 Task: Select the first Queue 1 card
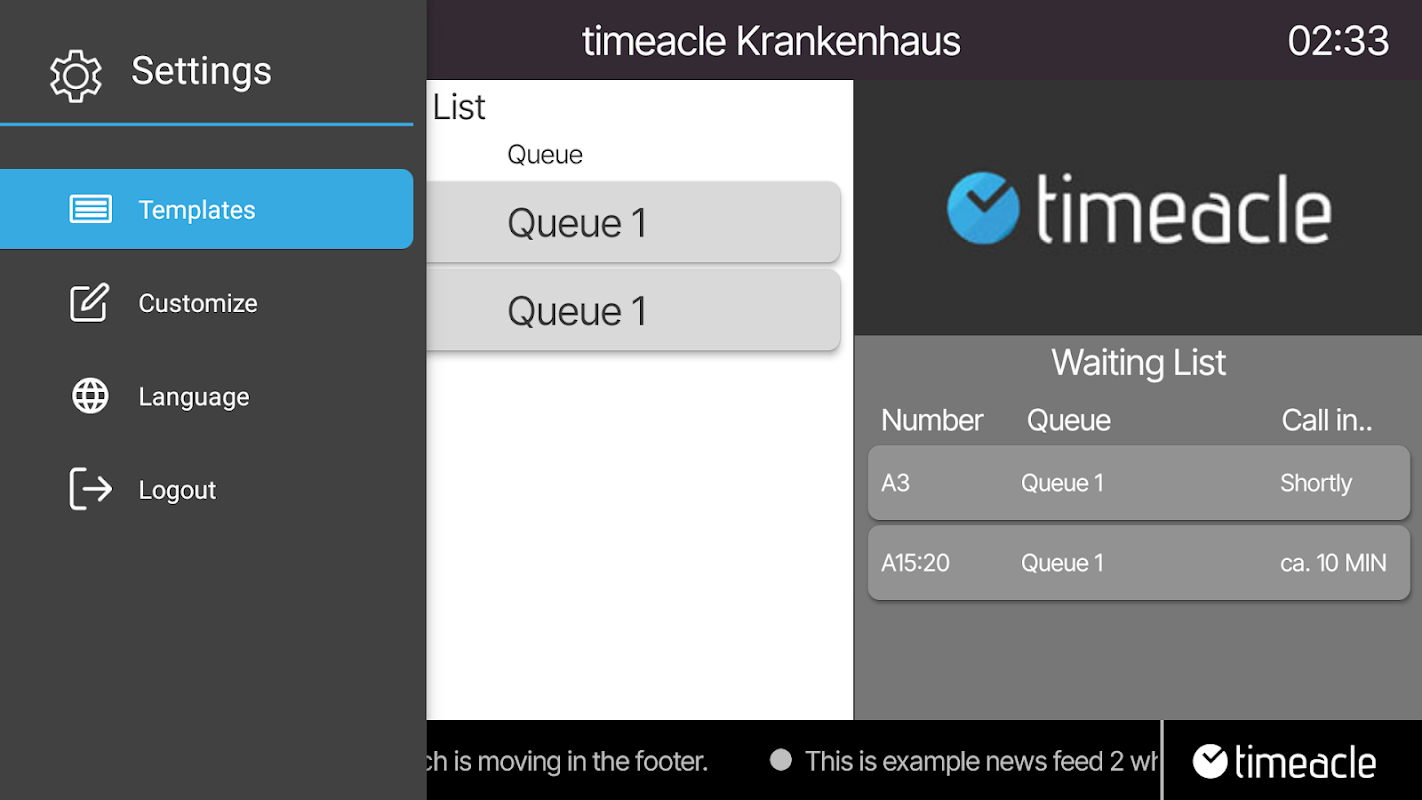click(633, 222)
